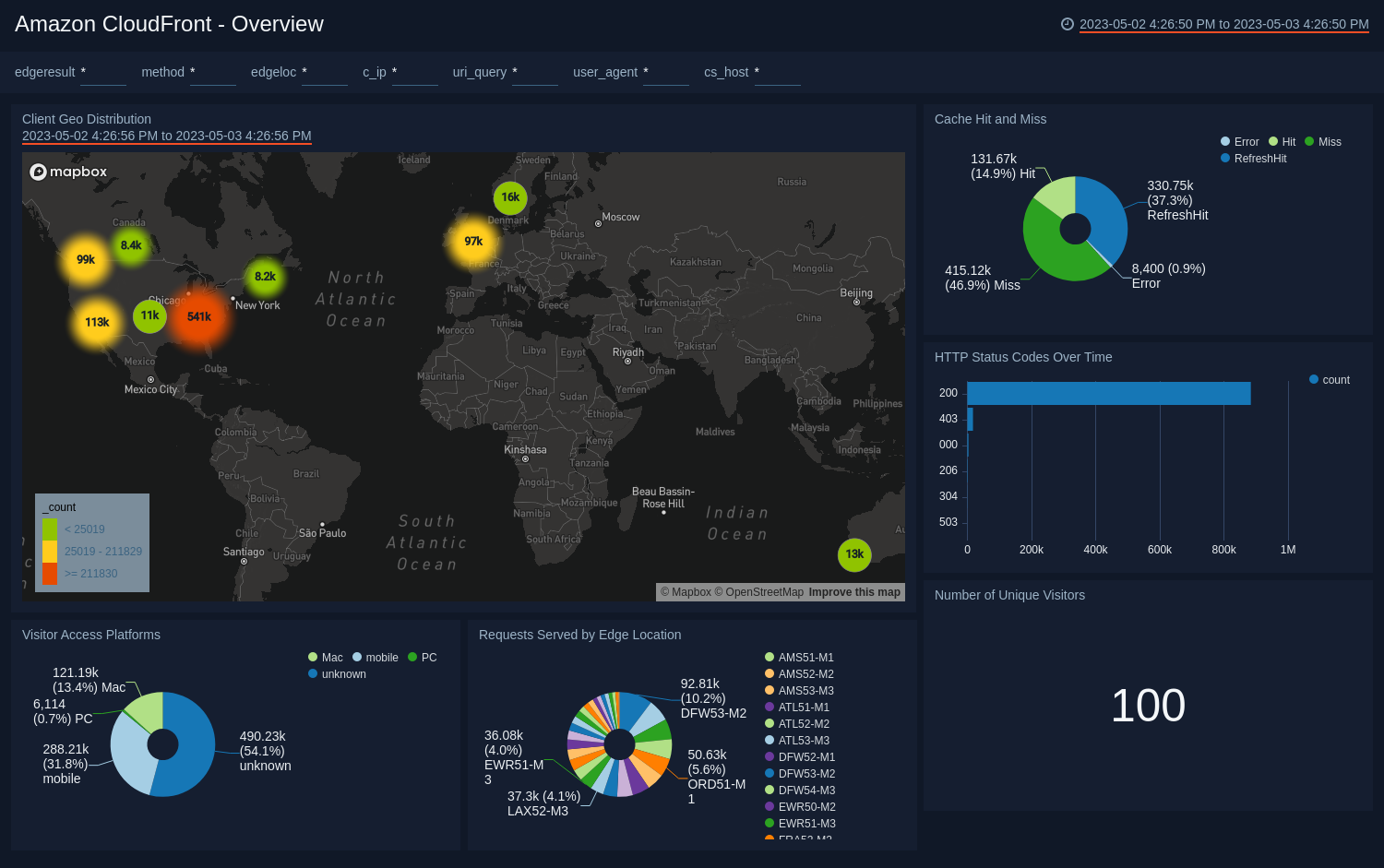The height and width of the screenshot is (868, 1384).
Task: Click the Client Geo Distribution panel title
Action: 87,119
